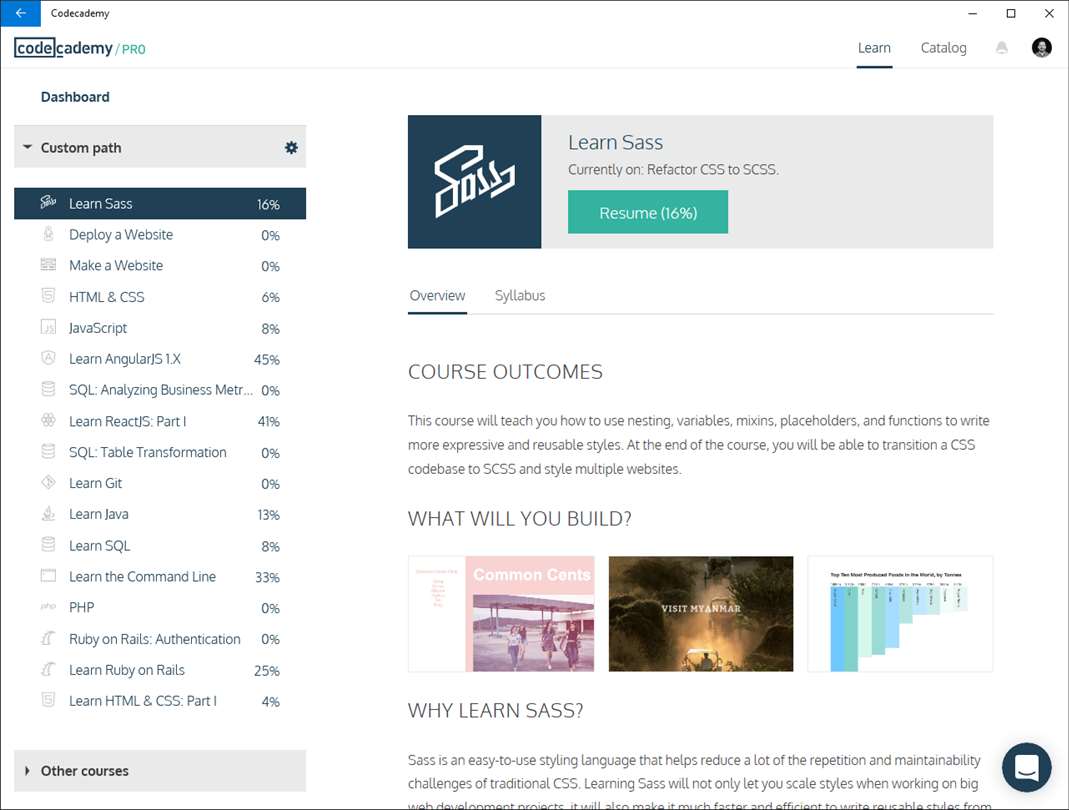1069x810 pixels.
Task: Open the Learn Git course
Action: pyautogui.click(x=160, y=483)
